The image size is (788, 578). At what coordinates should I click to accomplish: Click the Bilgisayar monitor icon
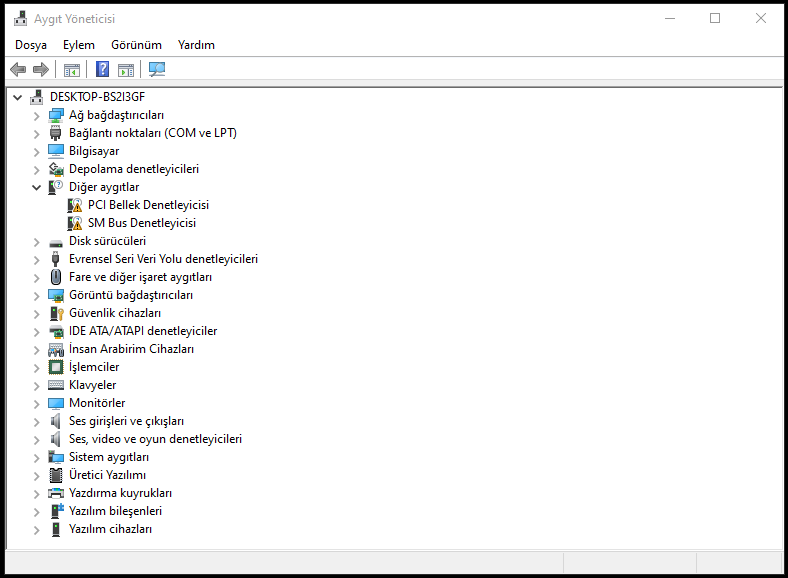(56, 151)
